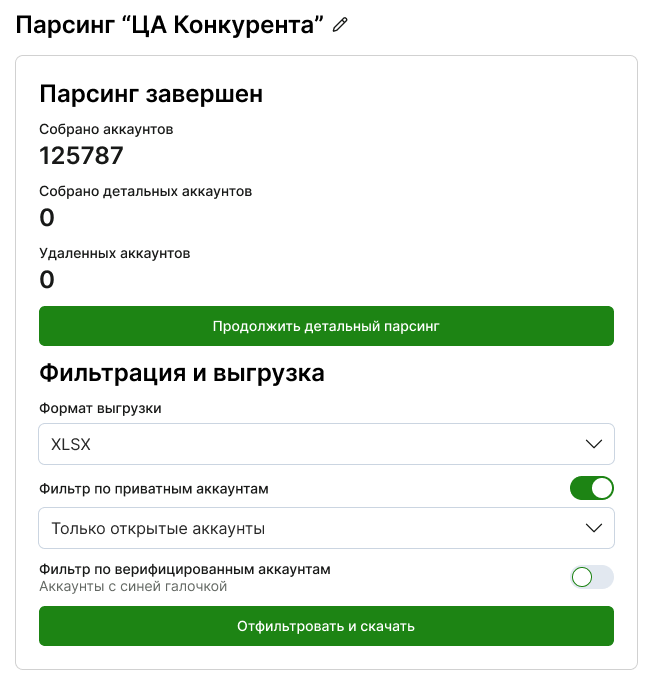
Task: Click the "Собрано аккаунтов" label
Action: click(106, 129)
